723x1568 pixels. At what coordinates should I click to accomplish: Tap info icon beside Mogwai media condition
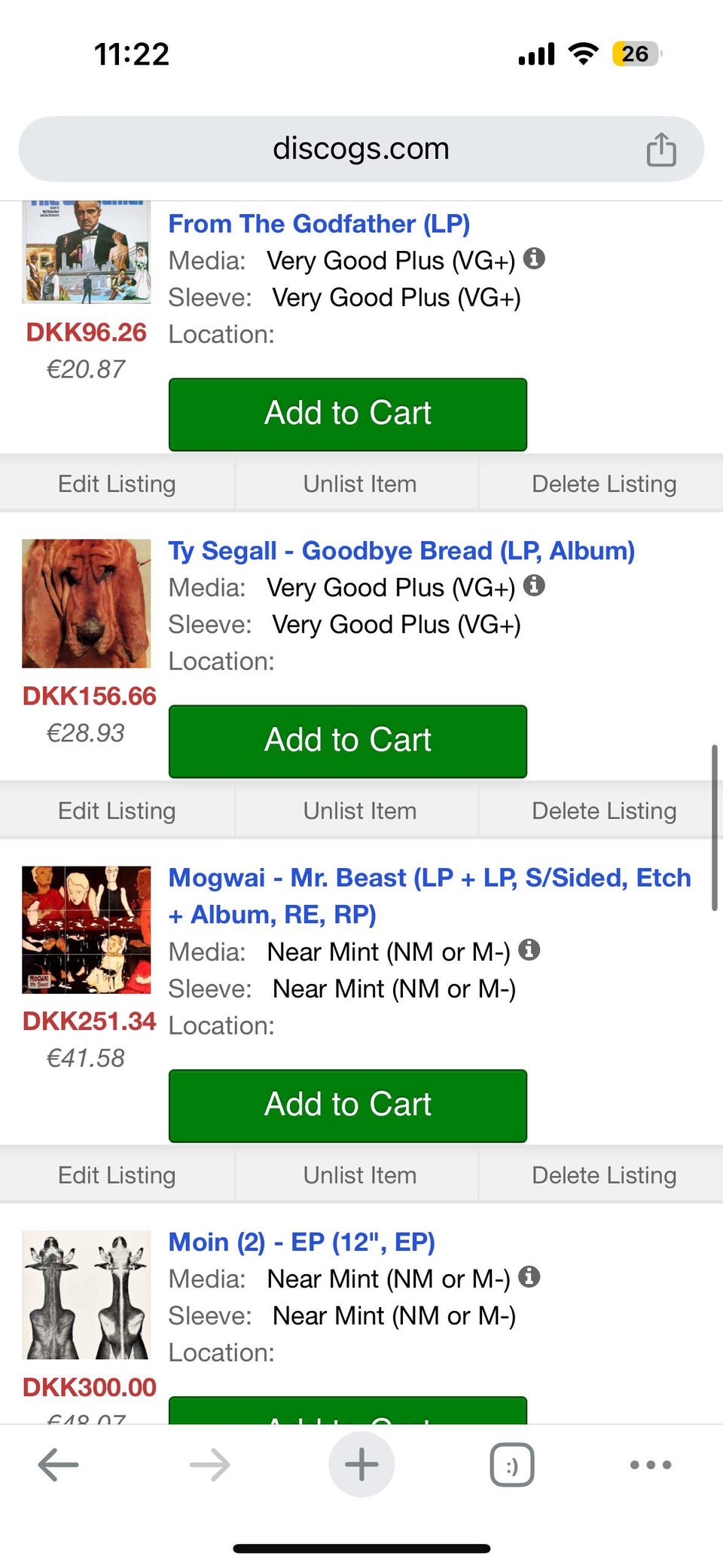click(529, 949)
